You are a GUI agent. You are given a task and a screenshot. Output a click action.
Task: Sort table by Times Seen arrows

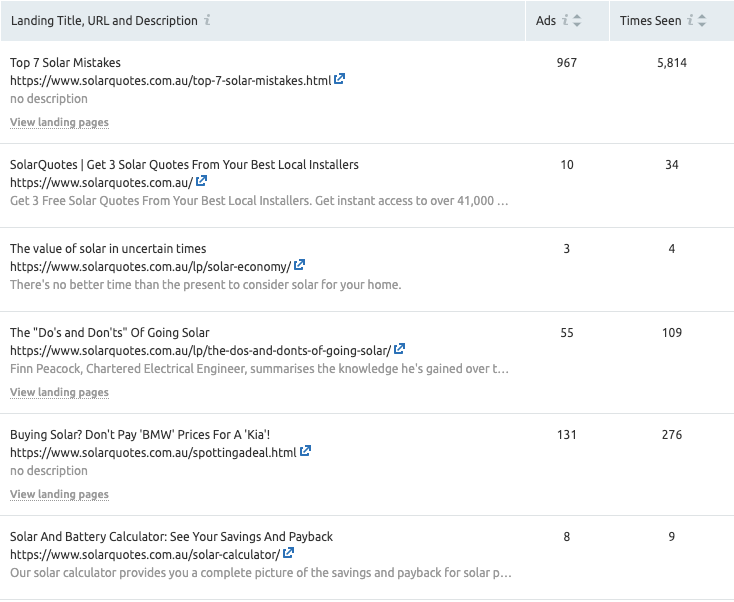tap(702, 21)
